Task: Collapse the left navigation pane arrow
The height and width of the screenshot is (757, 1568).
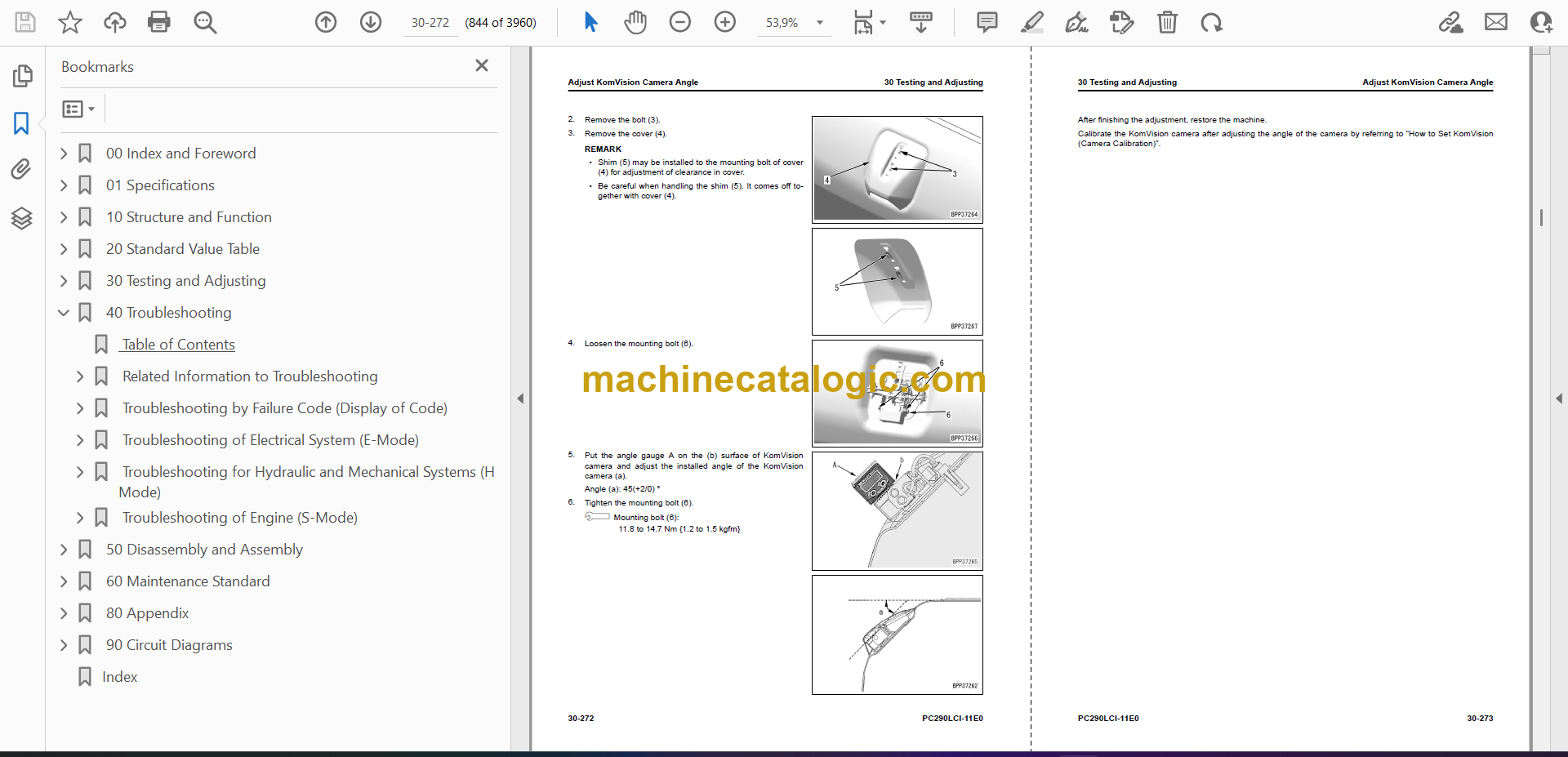Action: tap(520, 399)
